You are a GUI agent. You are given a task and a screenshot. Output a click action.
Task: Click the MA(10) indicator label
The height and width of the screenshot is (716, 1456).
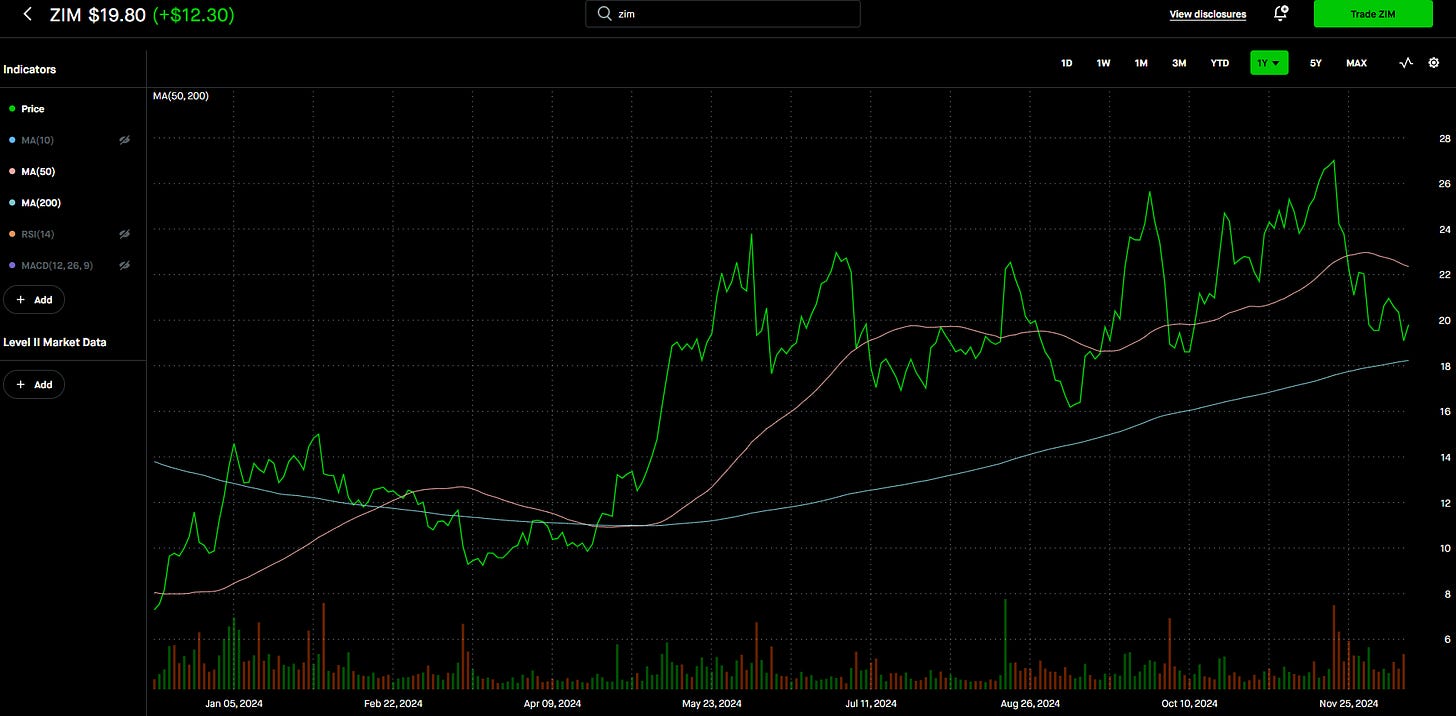click(x=35, y=140)
